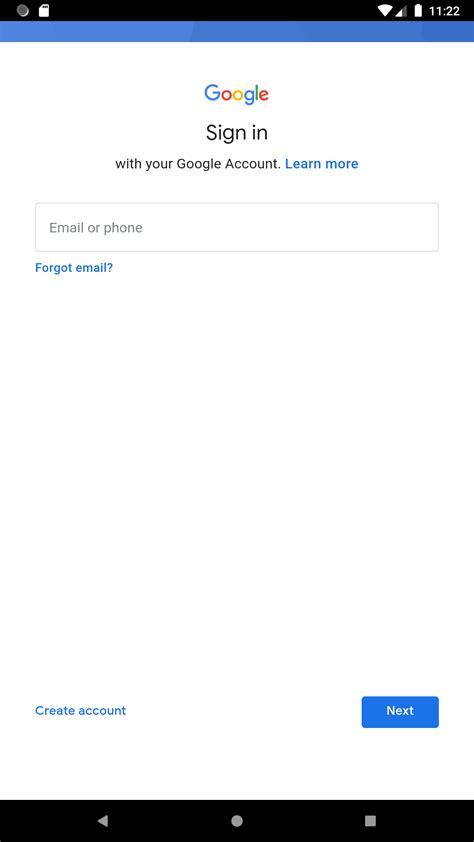
Task: Tap the battery icon in status bar
Action: tap(418, 11)
